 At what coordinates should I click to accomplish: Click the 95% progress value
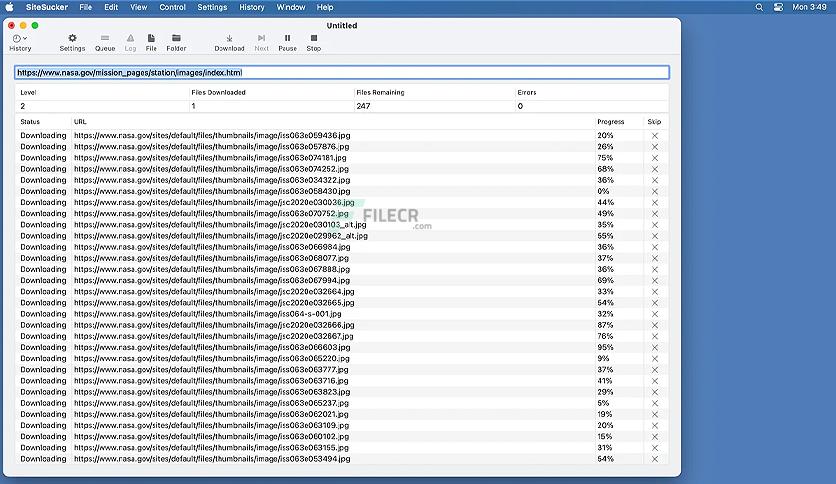[605, 348]
